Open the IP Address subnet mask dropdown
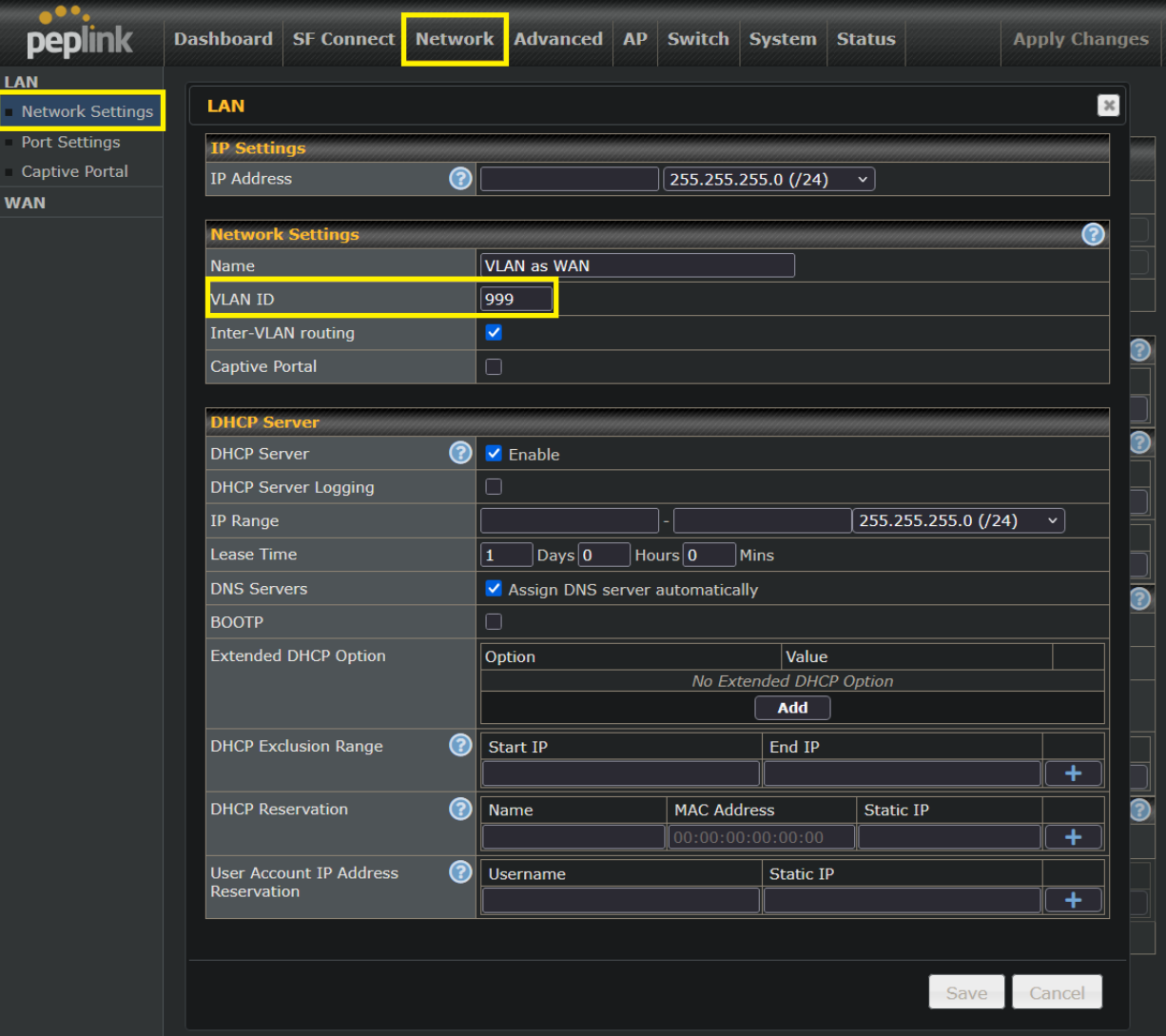Image resolution: width=1166 pixels, height=1036 pixels. pos(768,179)
